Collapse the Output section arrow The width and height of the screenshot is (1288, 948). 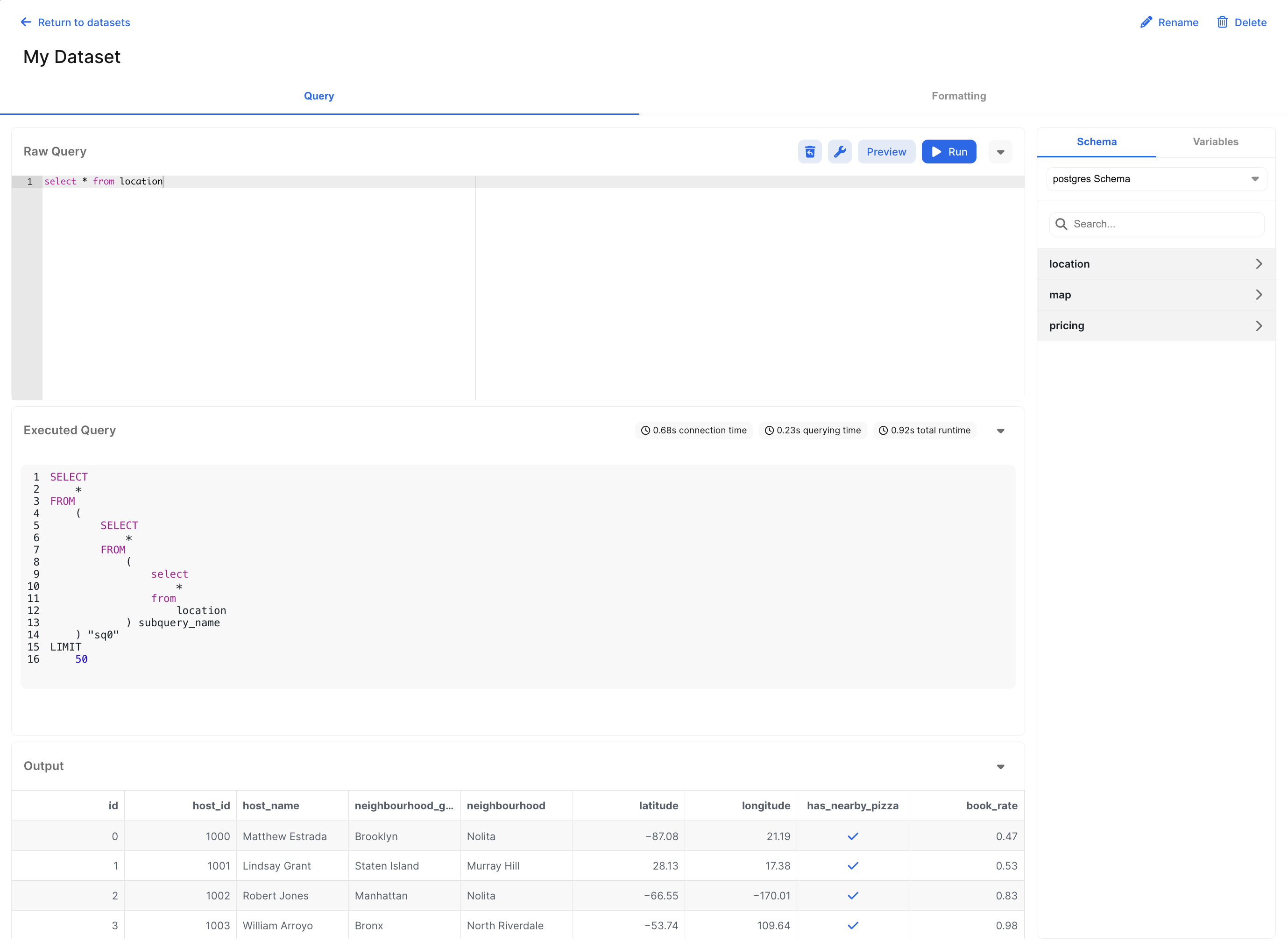click(x=1000, y=767)
